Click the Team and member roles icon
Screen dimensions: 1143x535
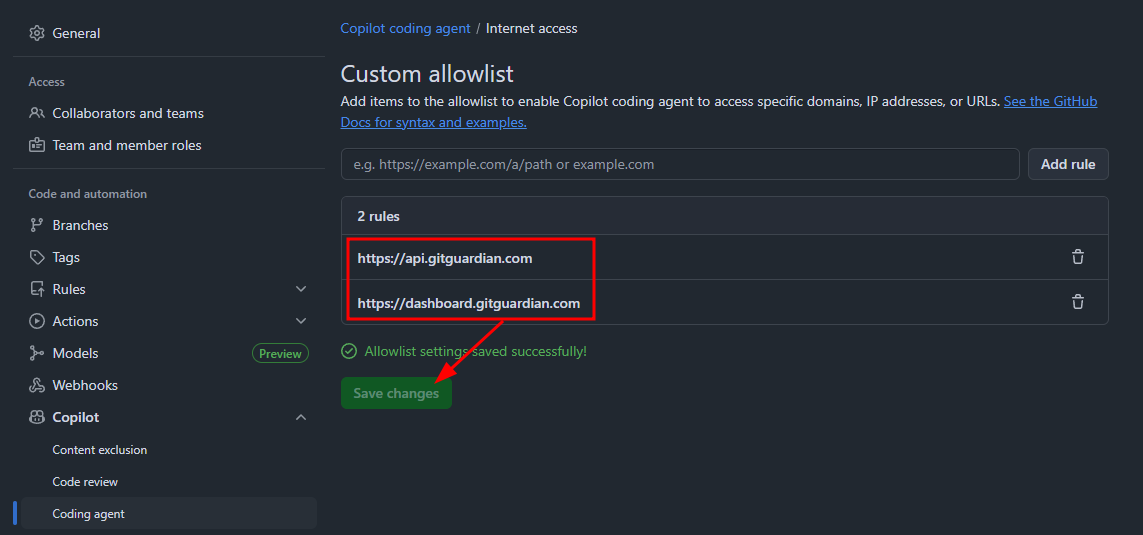36,145
